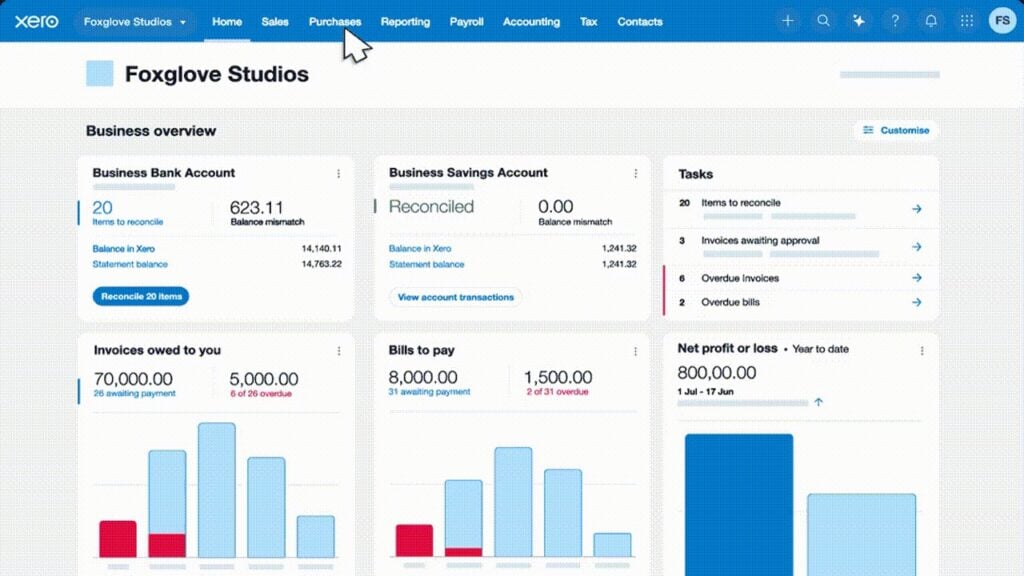Click the Customise button
1024x576 pixels.
(896, 130)
